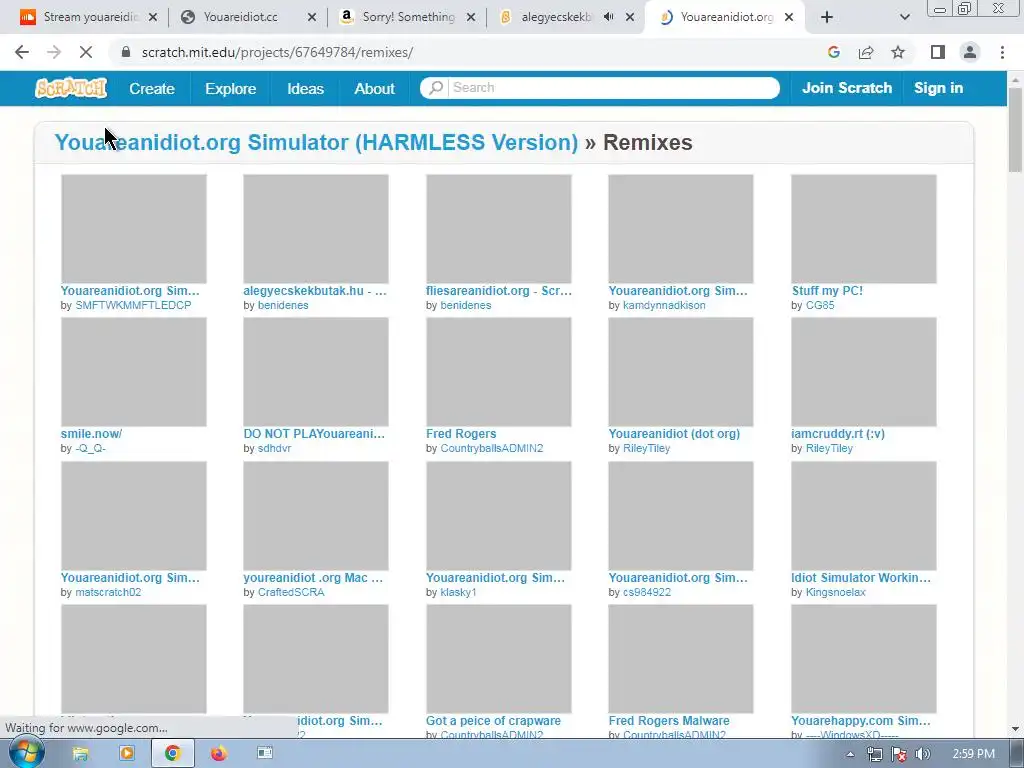The height and width of the screenshot is (768, 1024).
Task: Stop page loading with X button
Action: (86, 52)
